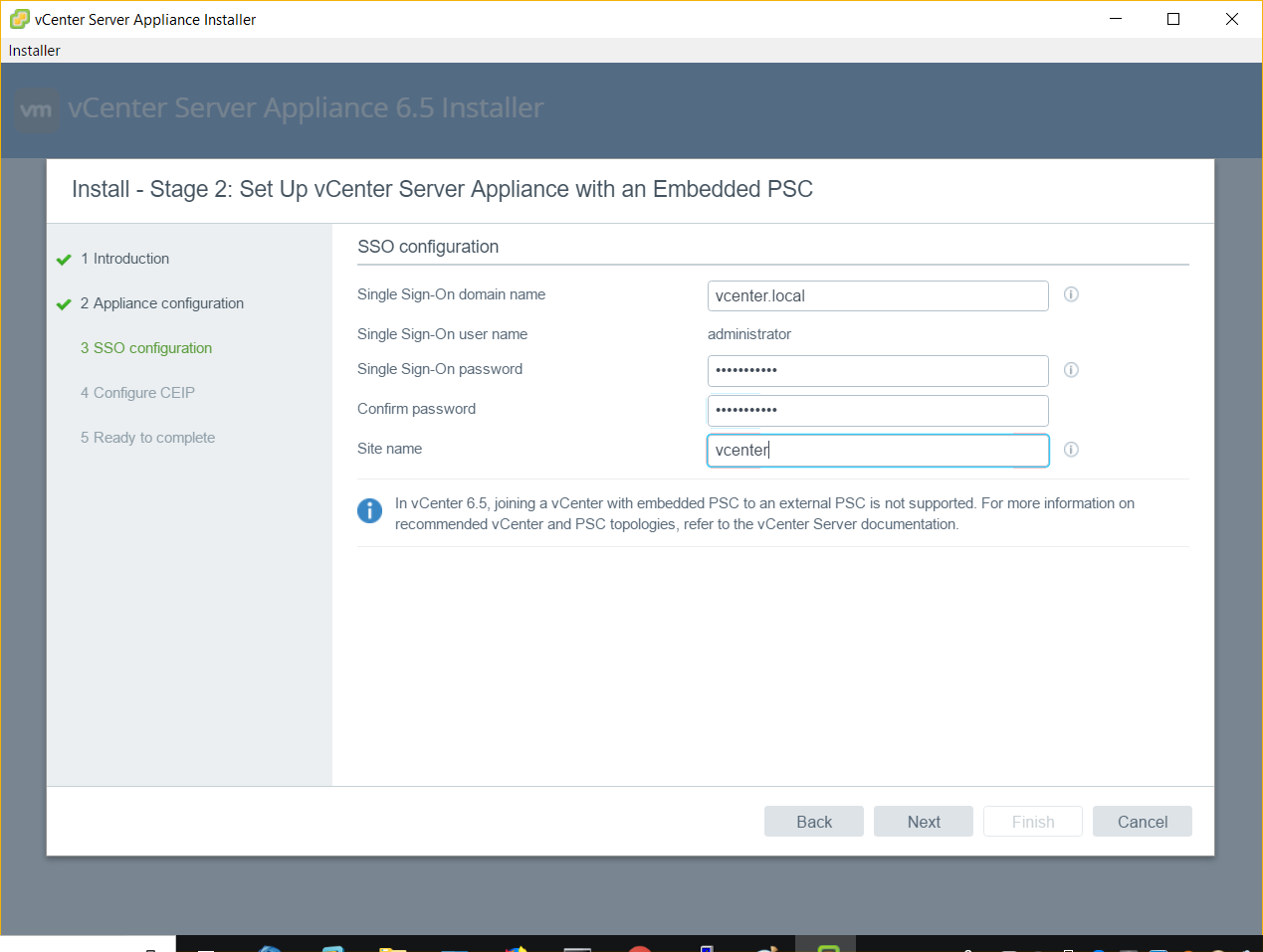
Task: Click green checkmark next to Introduction
Action: pyautogui.click(x=64, y=260)
